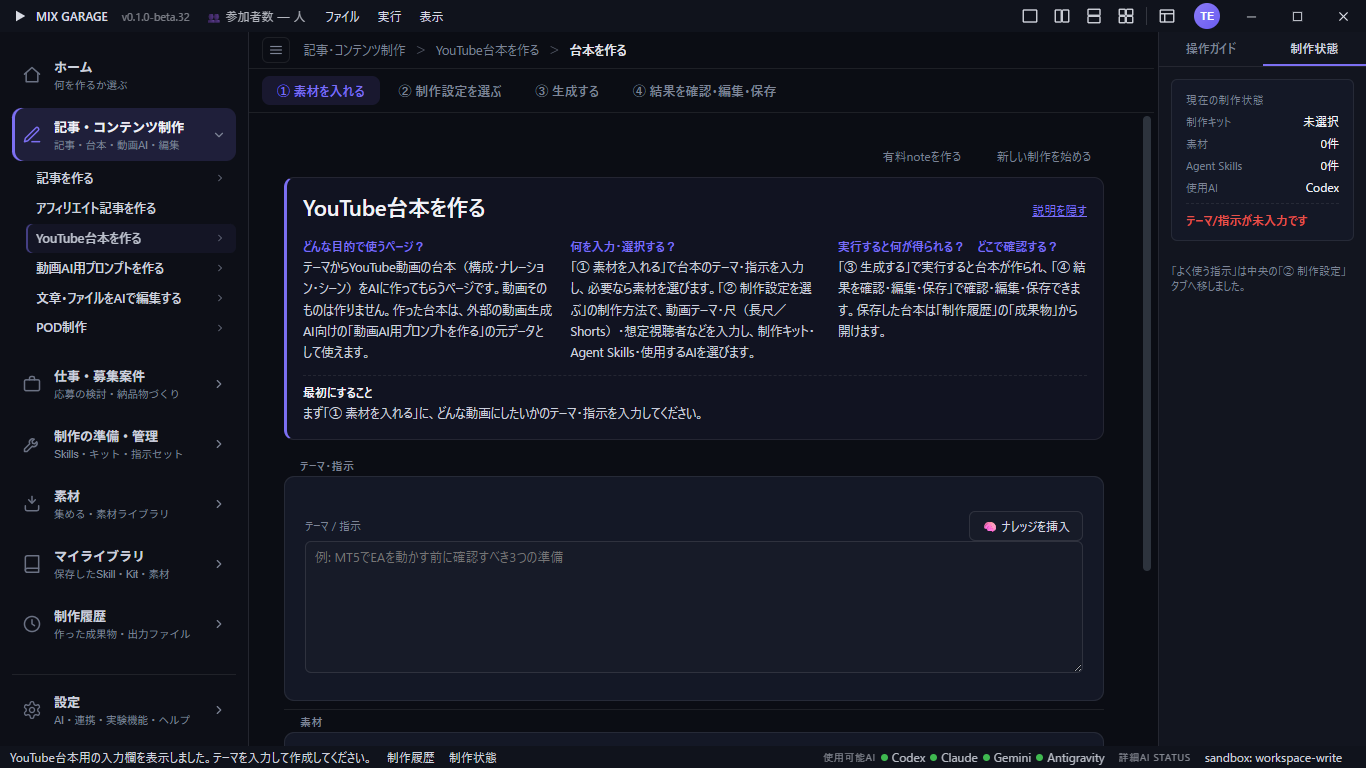Image resolution: width=1366 pixels, height=768 pixels.
Task: Click the gear icon for 設定
Action: point(32,710)
